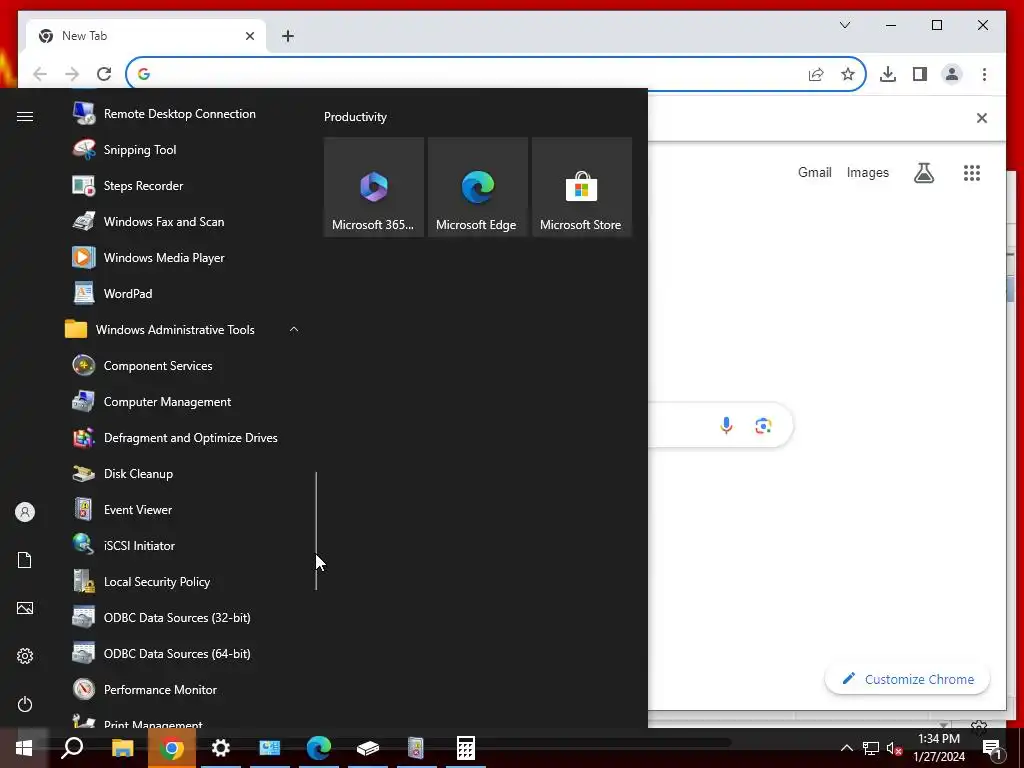Show hidden system tray icons
Screen dimensions: 1024x768
pos(846,748)
